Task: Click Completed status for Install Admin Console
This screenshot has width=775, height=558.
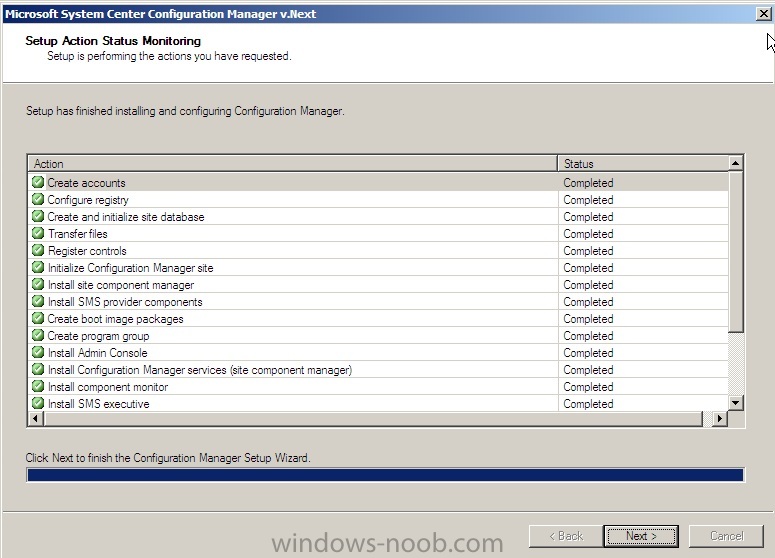Action: 588,353
